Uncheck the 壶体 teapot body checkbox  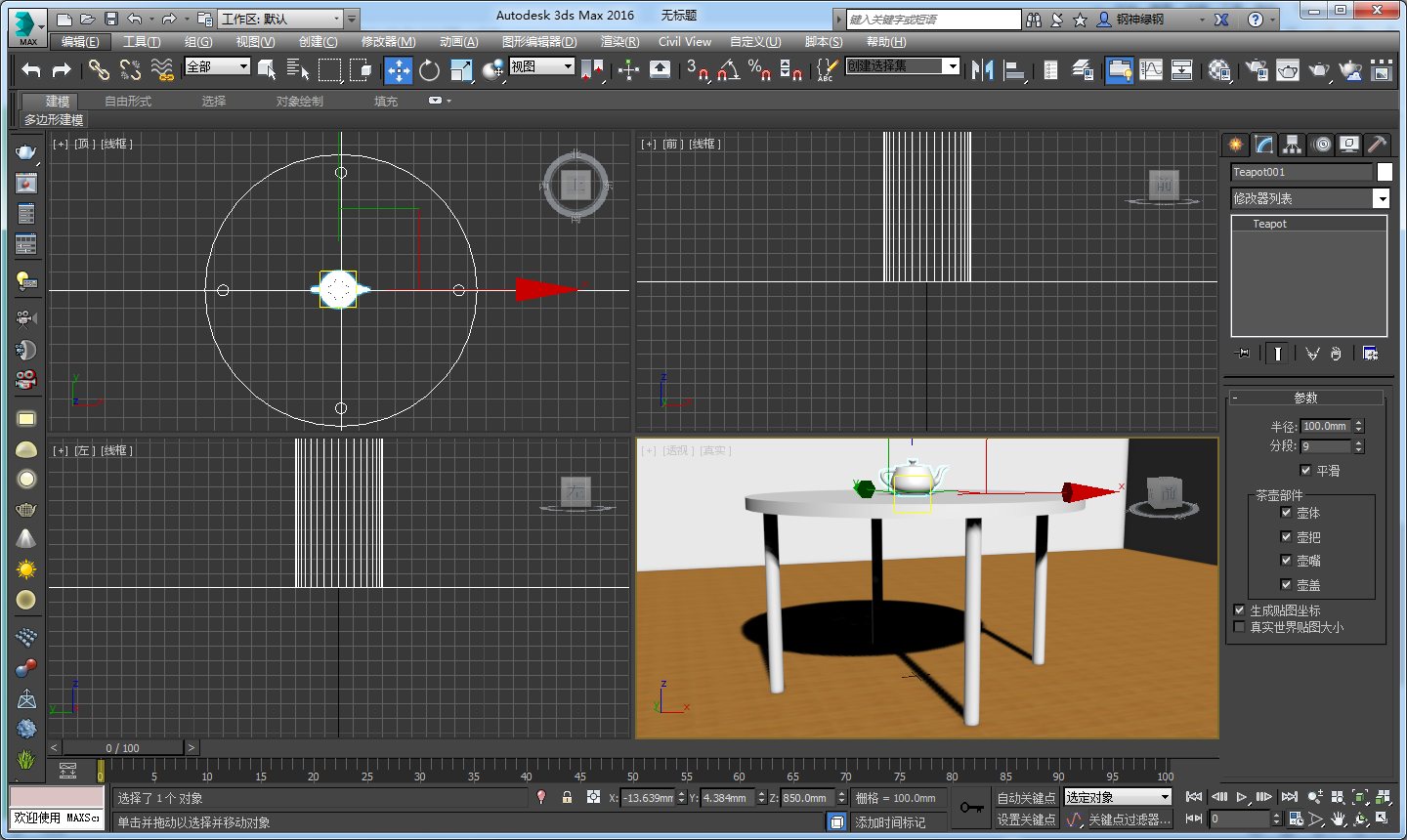(x=1286, y=512)
